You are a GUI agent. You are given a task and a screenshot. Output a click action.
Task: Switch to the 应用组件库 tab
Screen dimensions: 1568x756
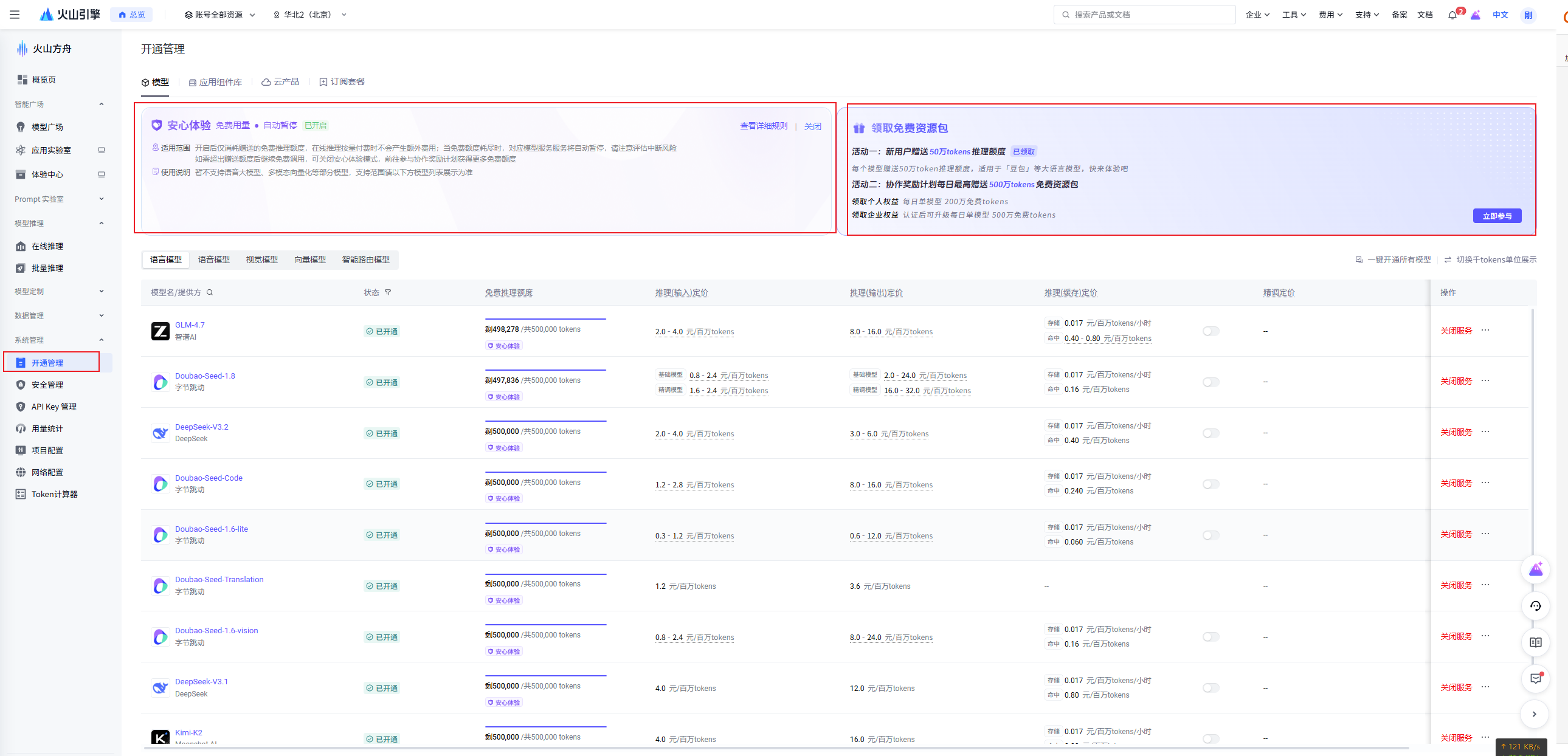[x=215, y=82]
